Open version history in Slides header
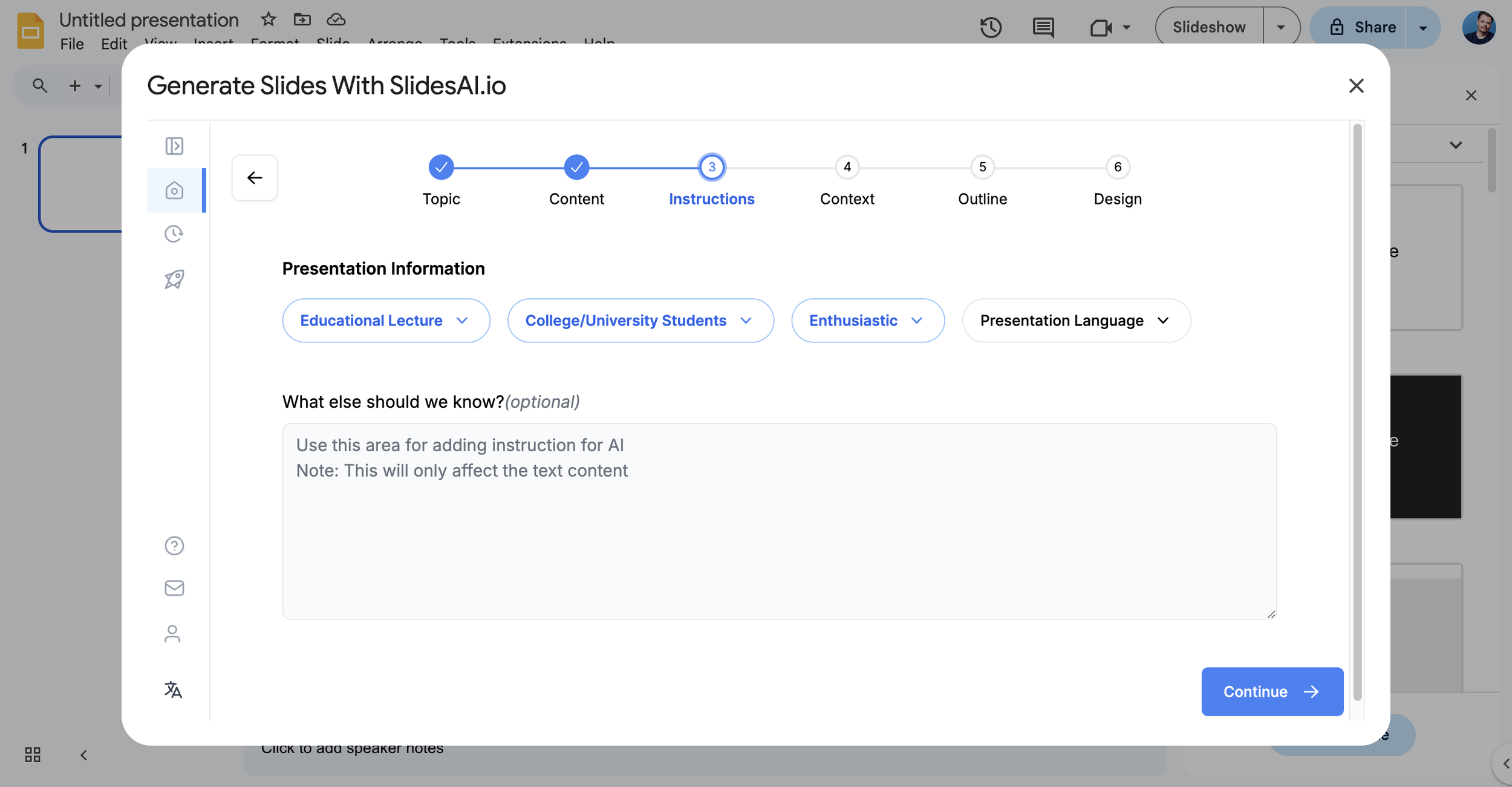This screenshot has height=787, width=1512. click(991, 27)
